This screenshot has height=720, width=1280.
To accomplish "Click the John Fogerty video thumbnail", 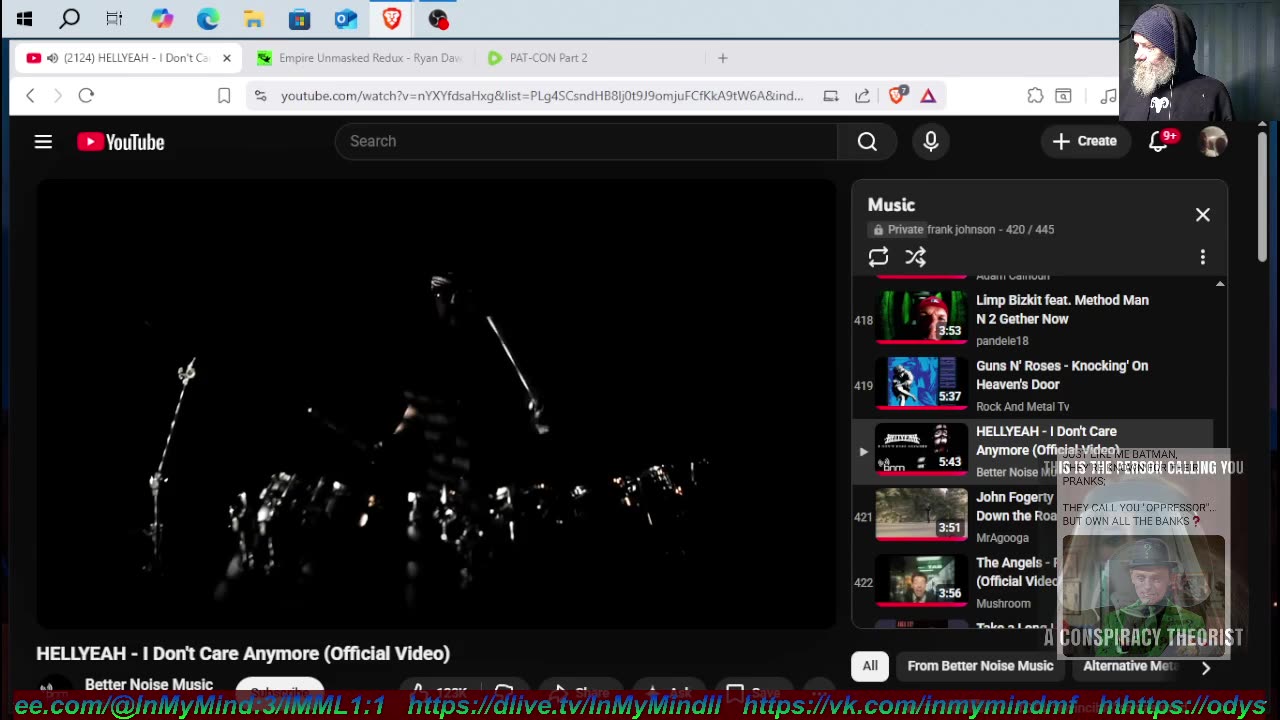I will click(921, 514).
